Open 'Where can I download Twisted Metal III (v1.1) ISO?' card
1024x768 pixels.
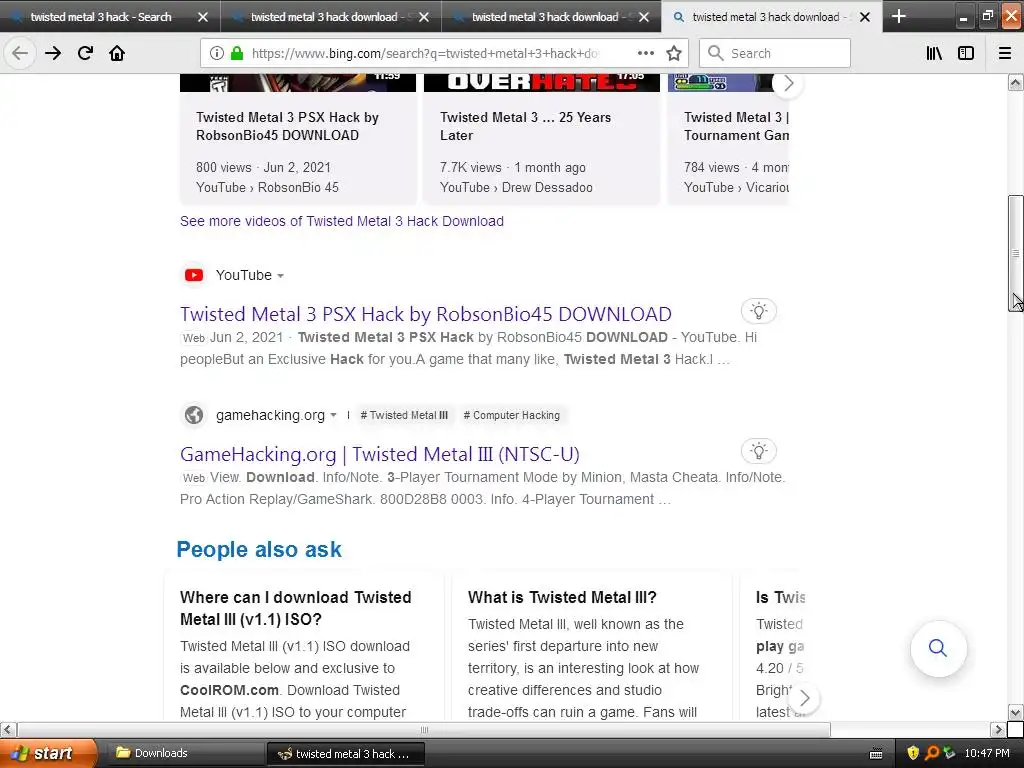coord(304,648)
